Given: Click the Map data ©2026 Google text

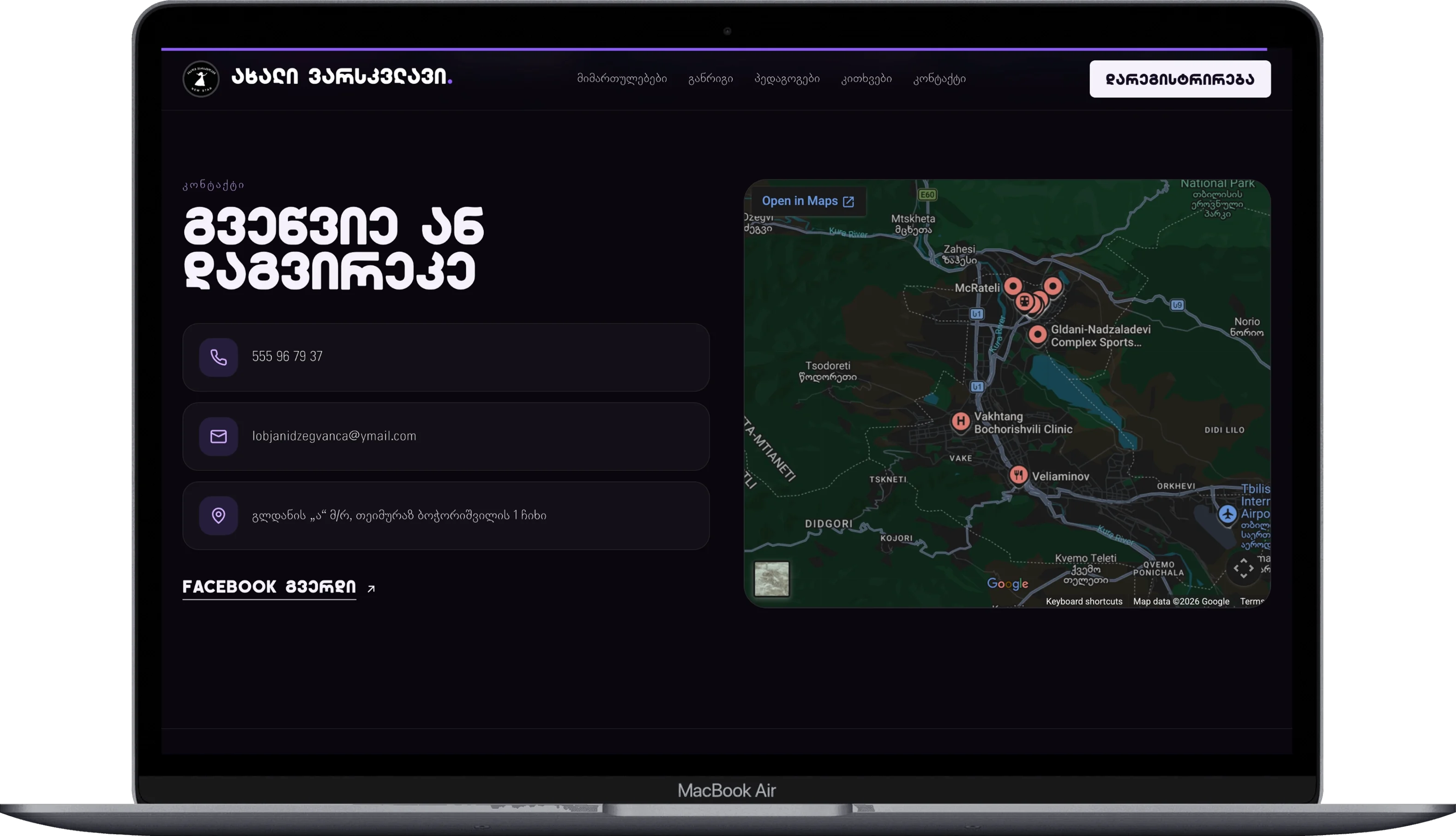Looking at the screenshot, I should pos(1181,601).
